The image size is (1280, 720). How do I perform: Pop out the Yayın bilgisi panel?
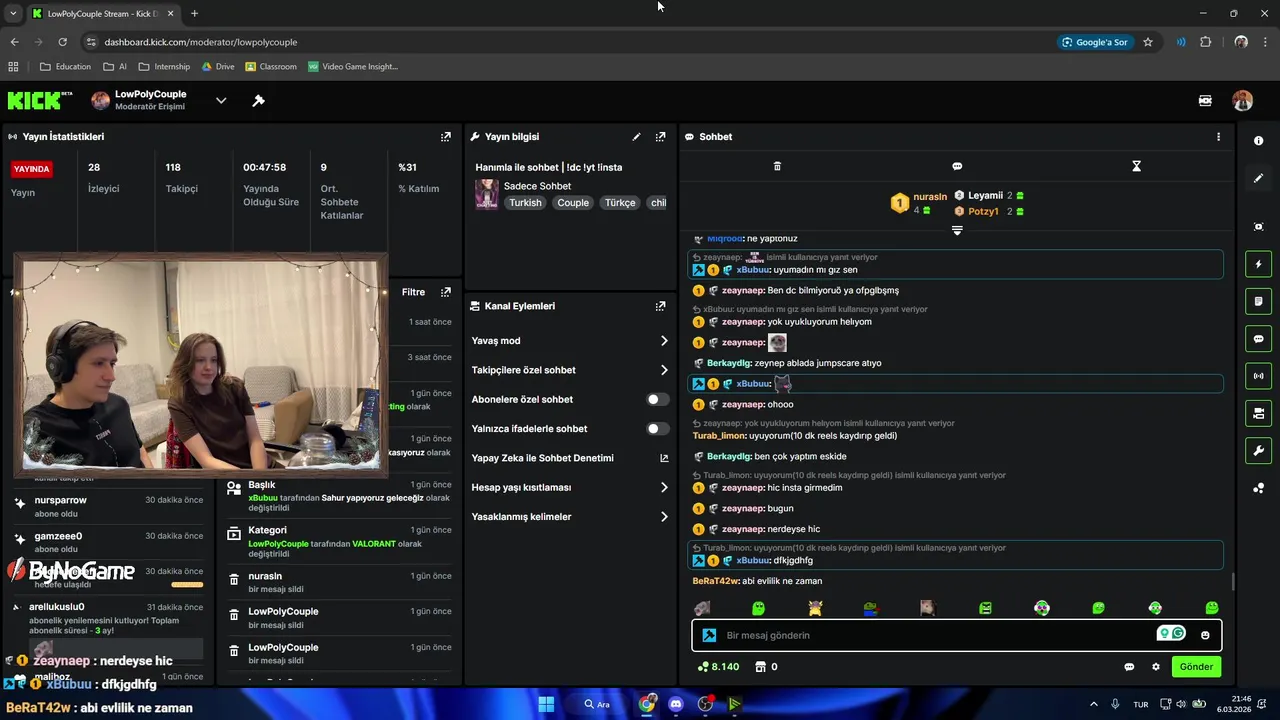660,137
